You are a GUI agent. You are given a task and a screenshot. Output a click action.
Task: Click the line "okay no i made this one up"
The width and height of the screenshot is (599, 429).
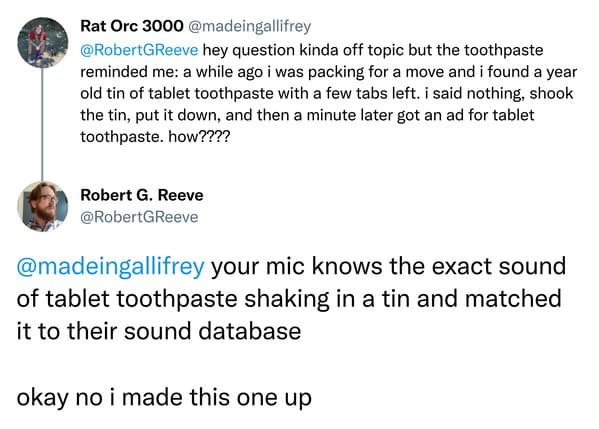pos(164,398)
